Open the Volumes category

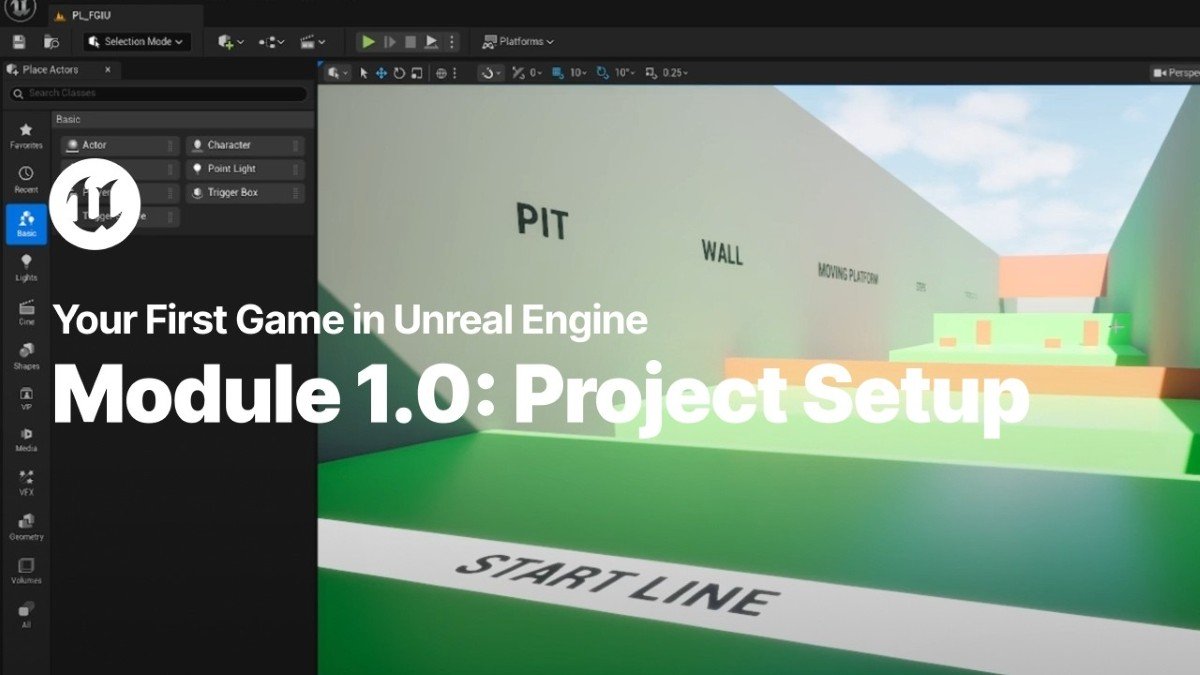[26, 571]
